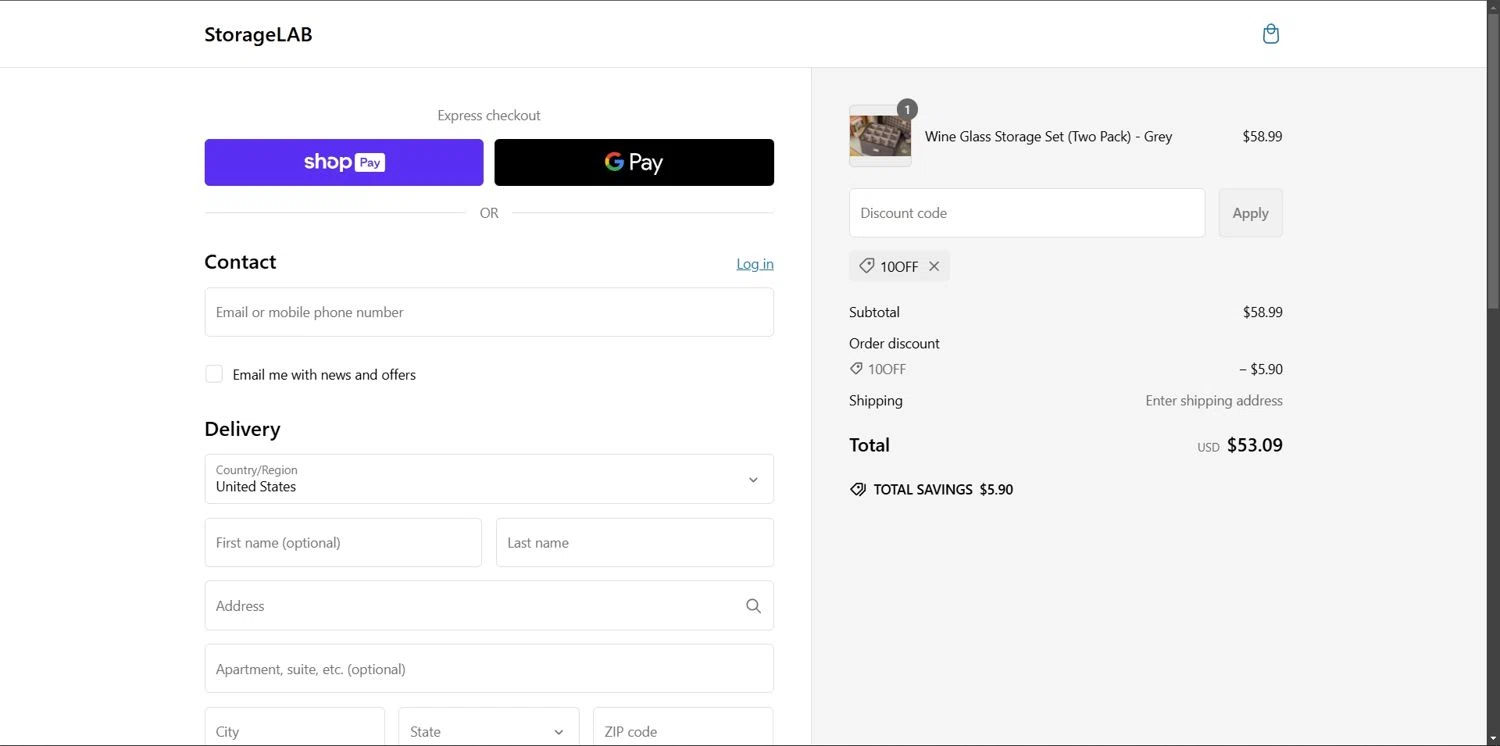1500x746 pixels.
Task: Click the Delivery section heading
Action: 242,429
